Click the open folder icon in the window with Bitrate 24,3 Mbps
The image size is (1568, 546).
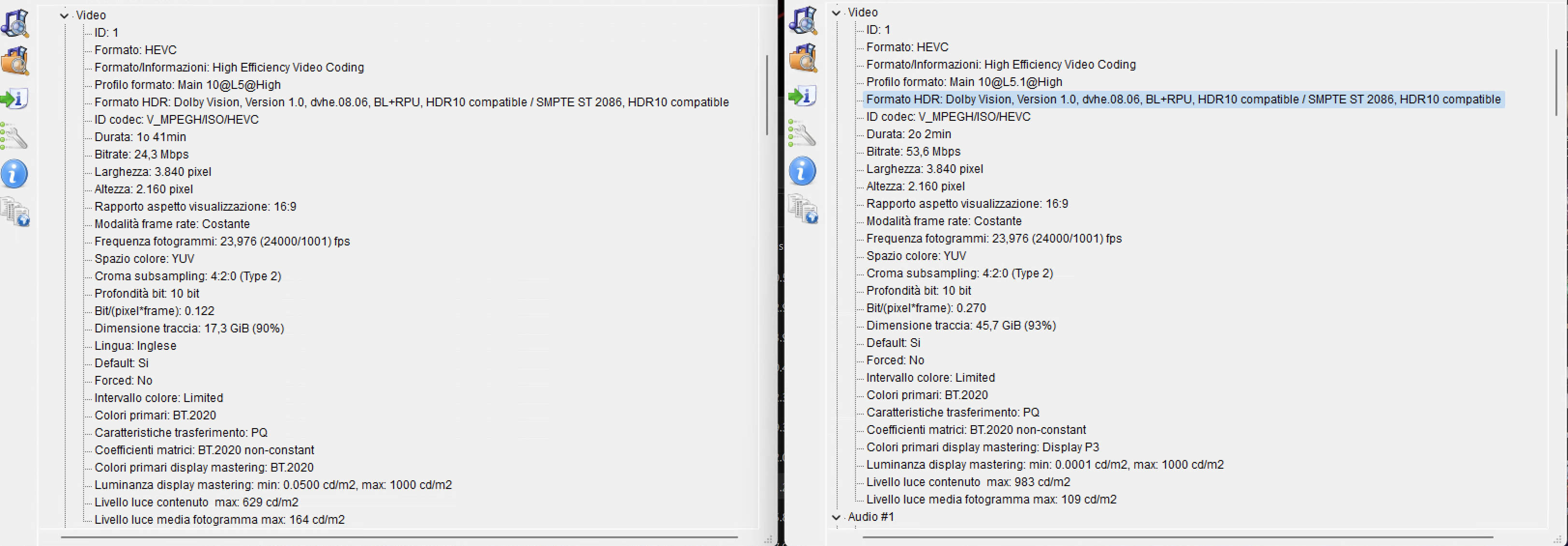pyautogui.click(x=15, y=61)
